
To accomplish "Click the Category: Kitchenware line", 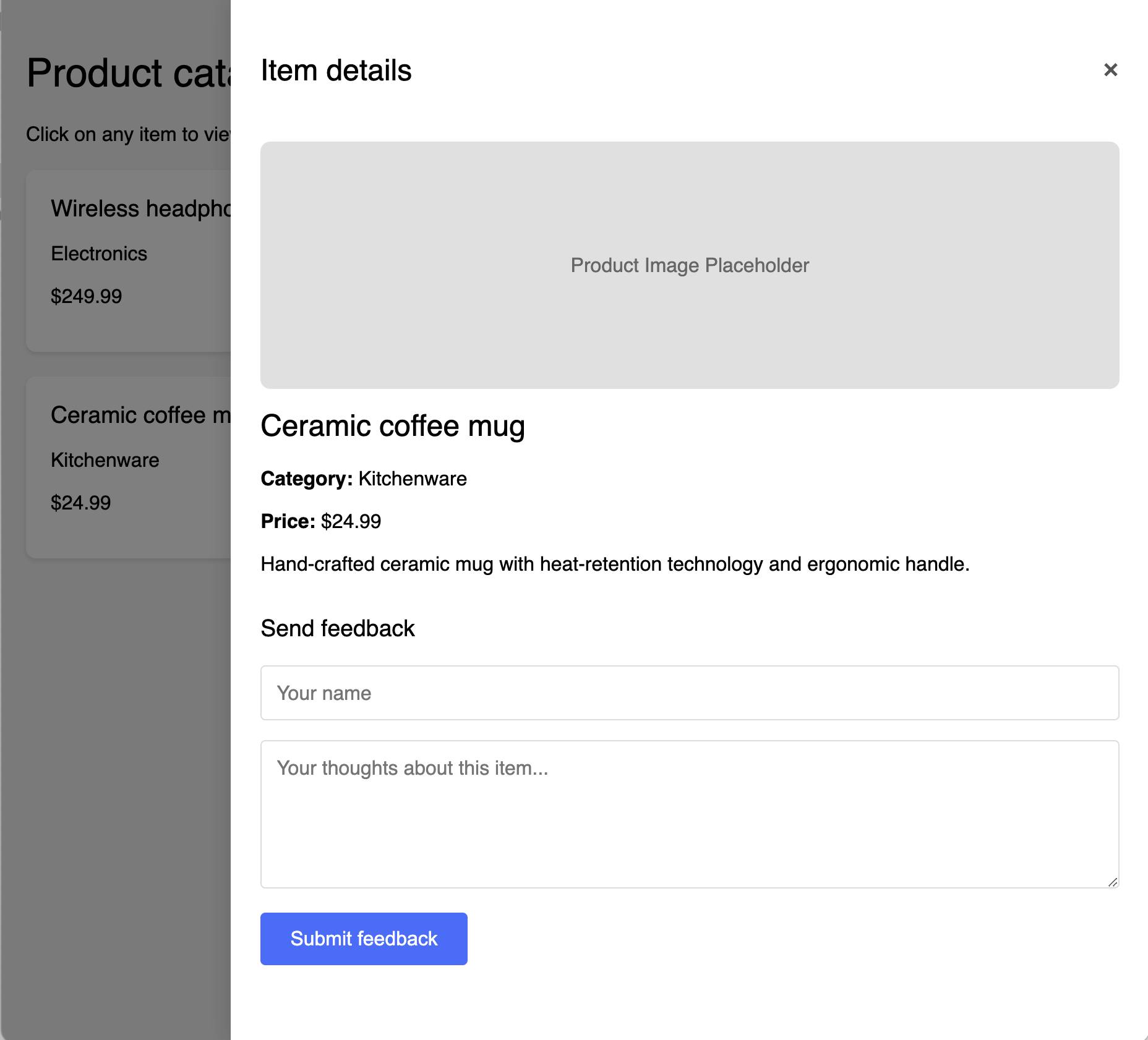I will point(363,479).
